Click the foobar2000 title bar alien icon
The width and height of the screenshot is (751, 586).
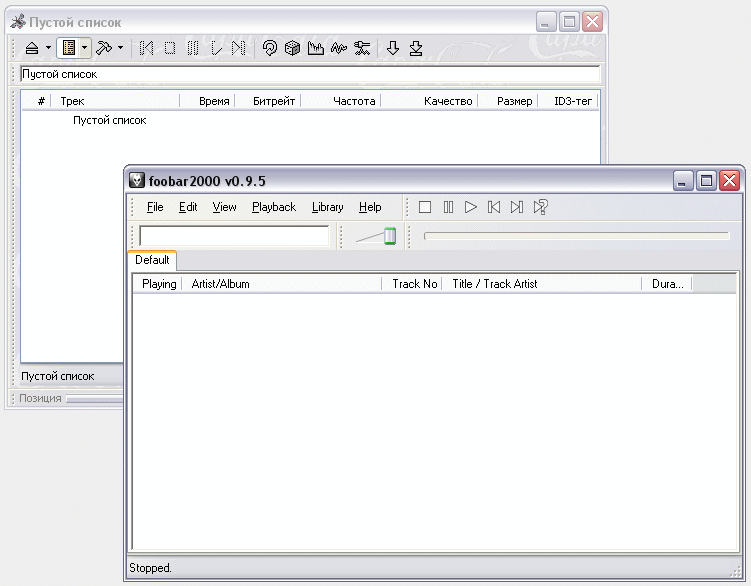[137, 180]
